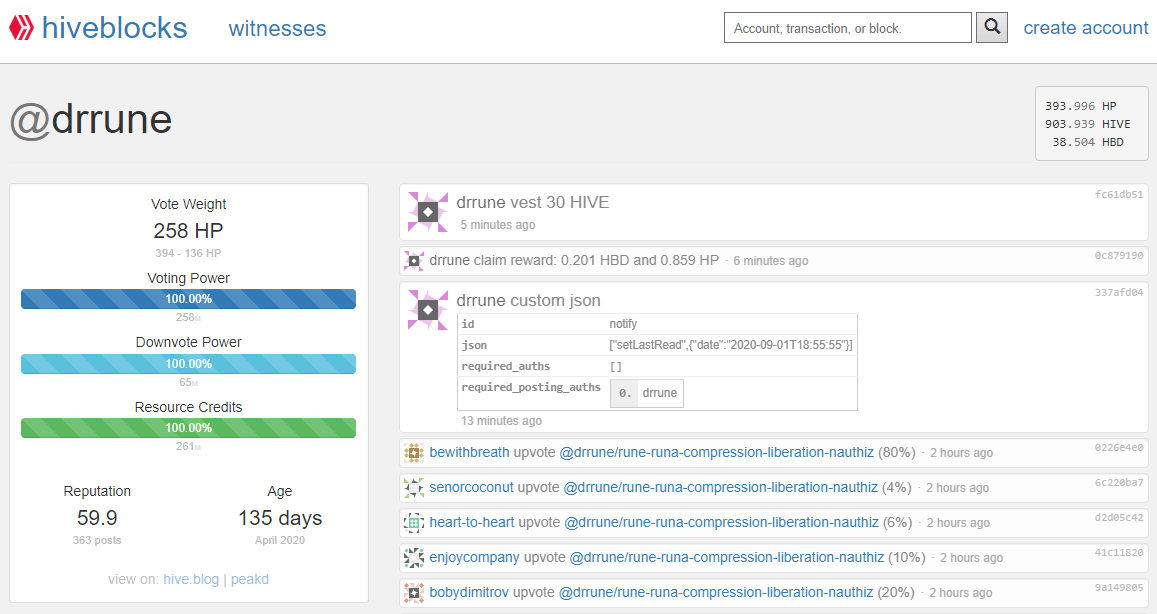This screenshot has height=614, width=1157.
Task: Click the 38.504 HBD balance
Action: 1088,142
